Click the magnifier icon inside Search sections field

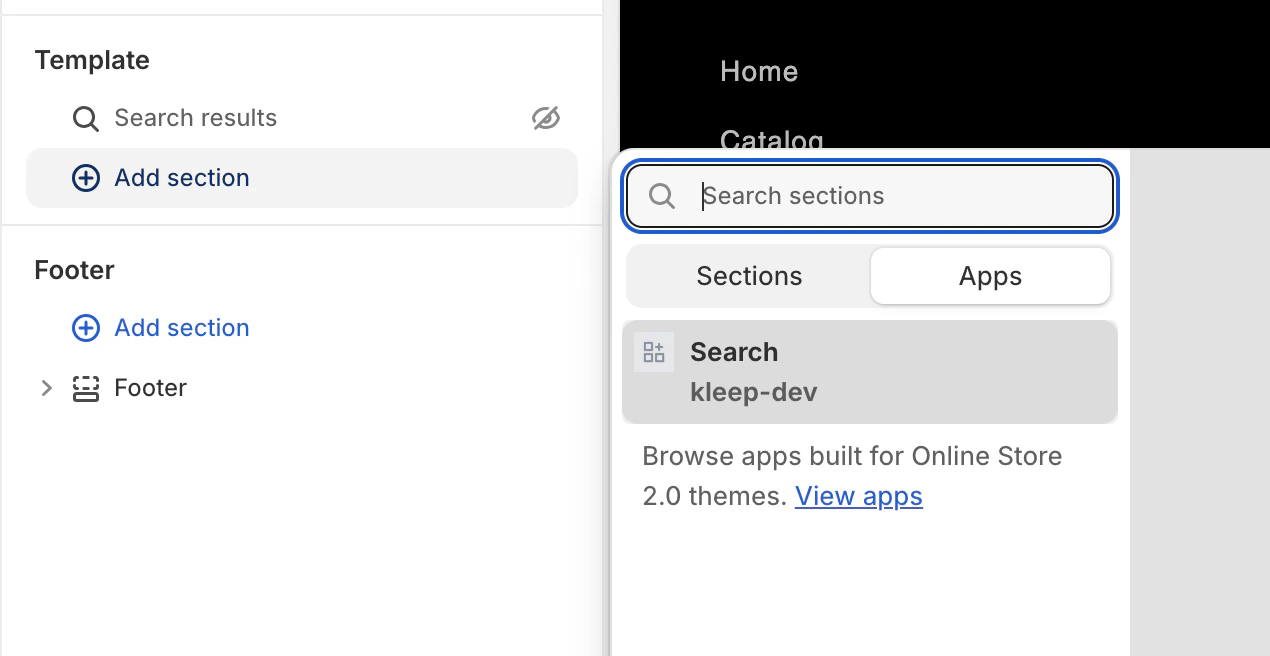tap(661, 196)
